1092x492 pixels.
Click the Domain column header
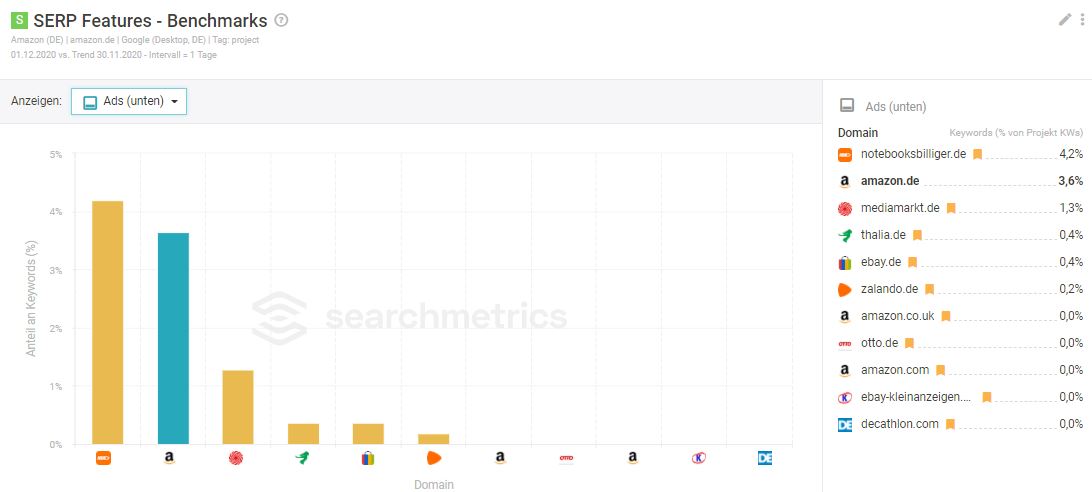pos(857,132)
